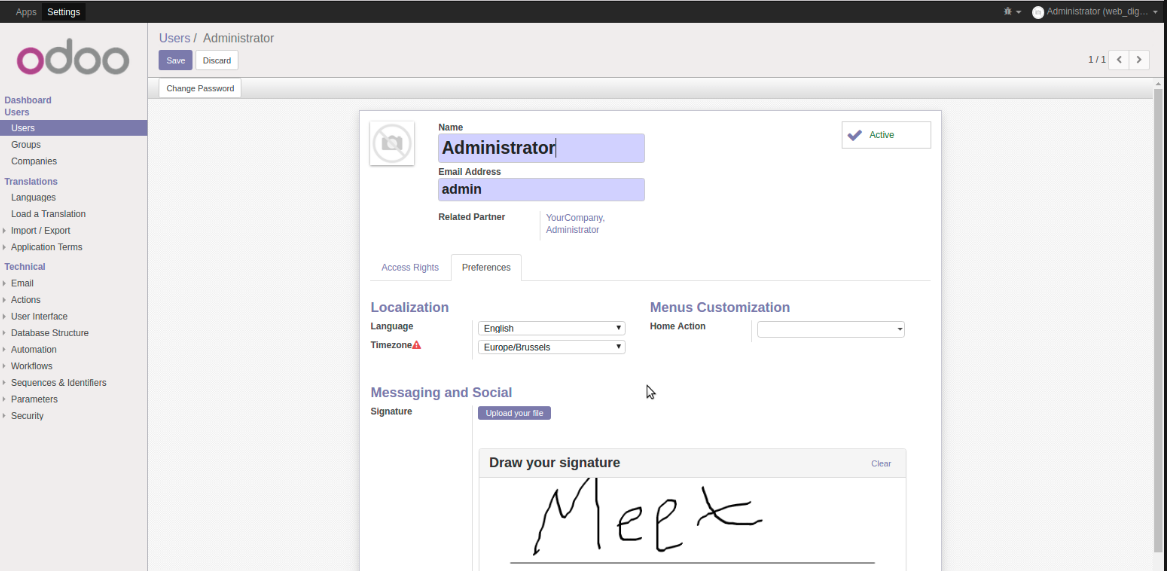Switch to the Access Rights tab
This screenshot has height=571, width=1167.
410,268
